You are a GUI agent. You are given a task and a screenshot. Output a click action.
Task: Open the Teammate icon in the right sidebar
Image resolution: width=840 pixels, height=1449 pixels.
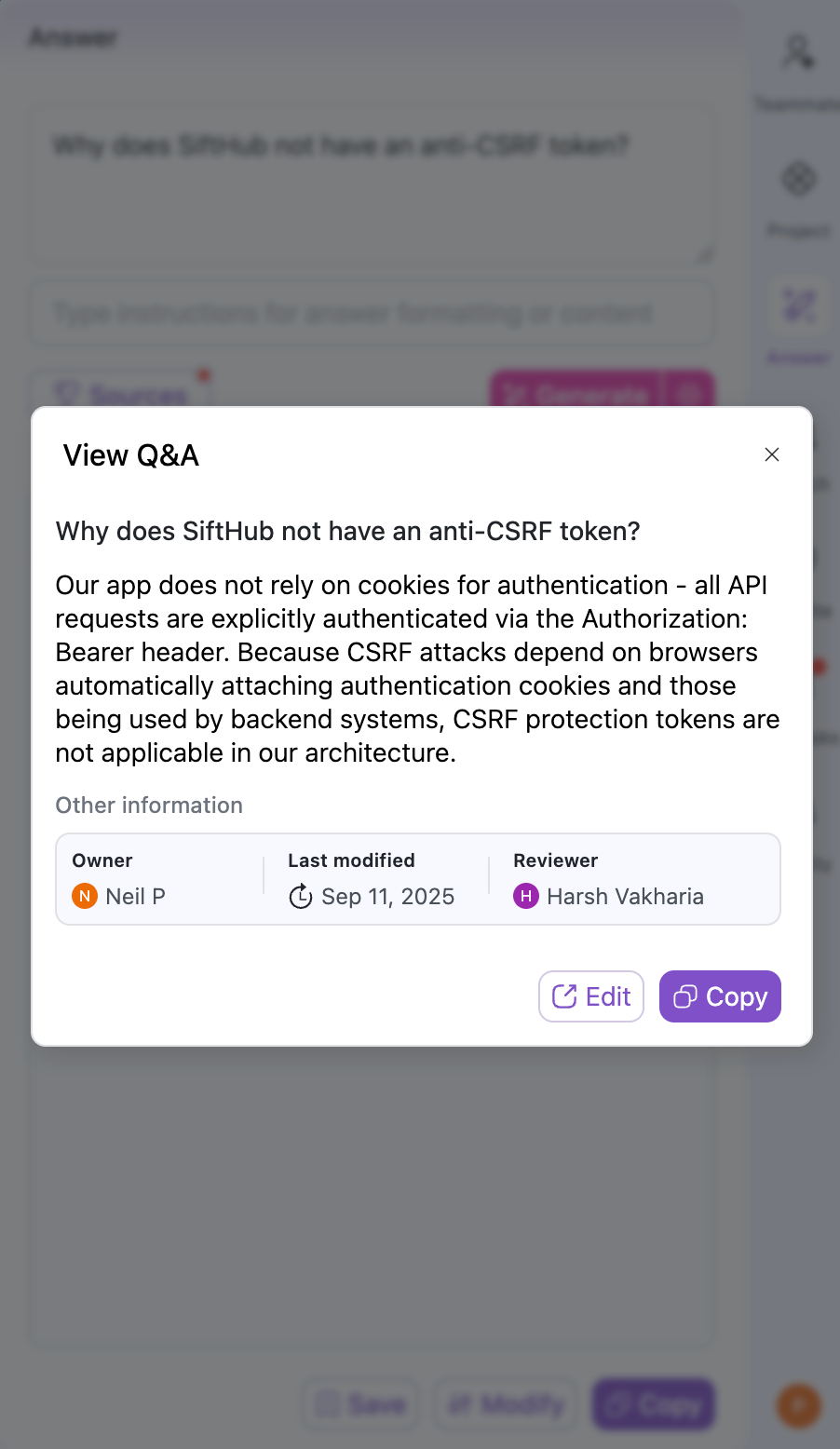click(x=798, y=54)
